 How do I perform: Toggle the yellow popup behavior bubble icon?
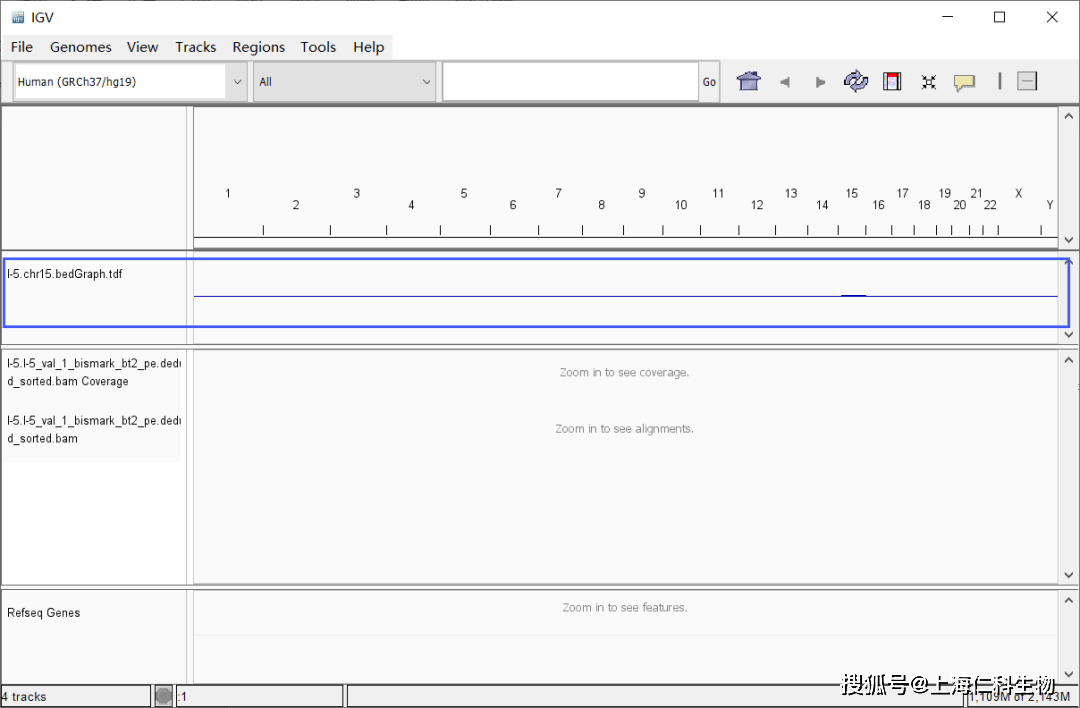964,82
